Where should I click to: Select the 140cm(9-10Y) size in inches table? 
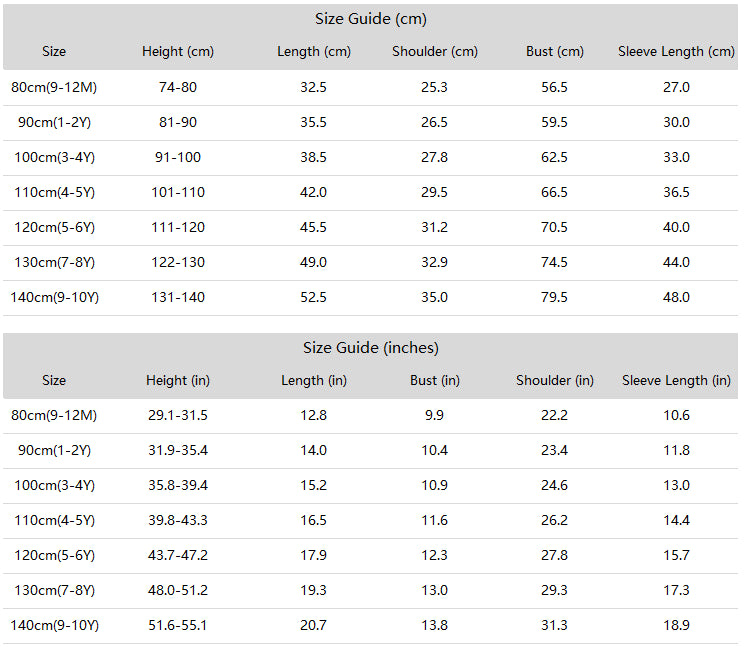coord(54,625)
